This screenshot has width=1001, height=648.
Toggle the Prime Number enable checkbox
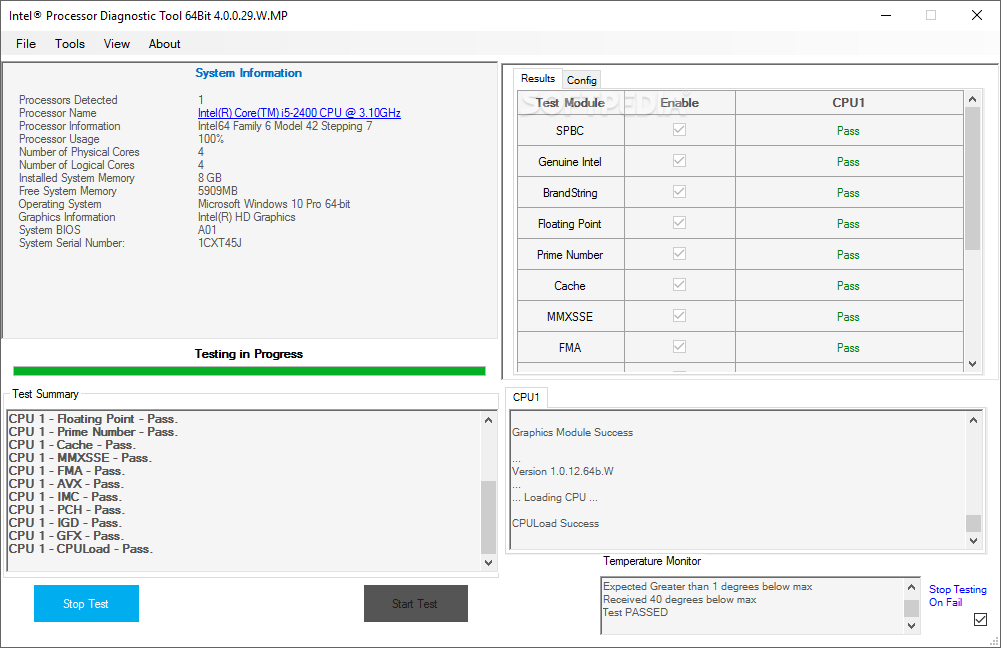tap(679, 253)
